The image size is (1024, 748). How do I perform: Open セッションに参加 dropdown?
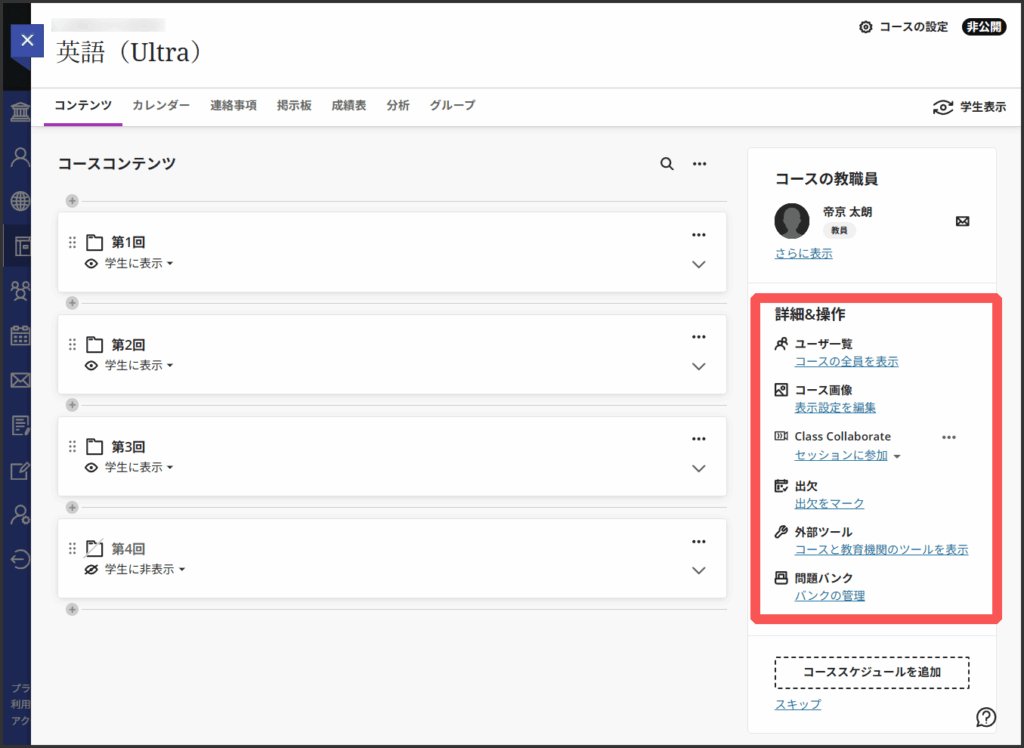(x=848, y=456)
